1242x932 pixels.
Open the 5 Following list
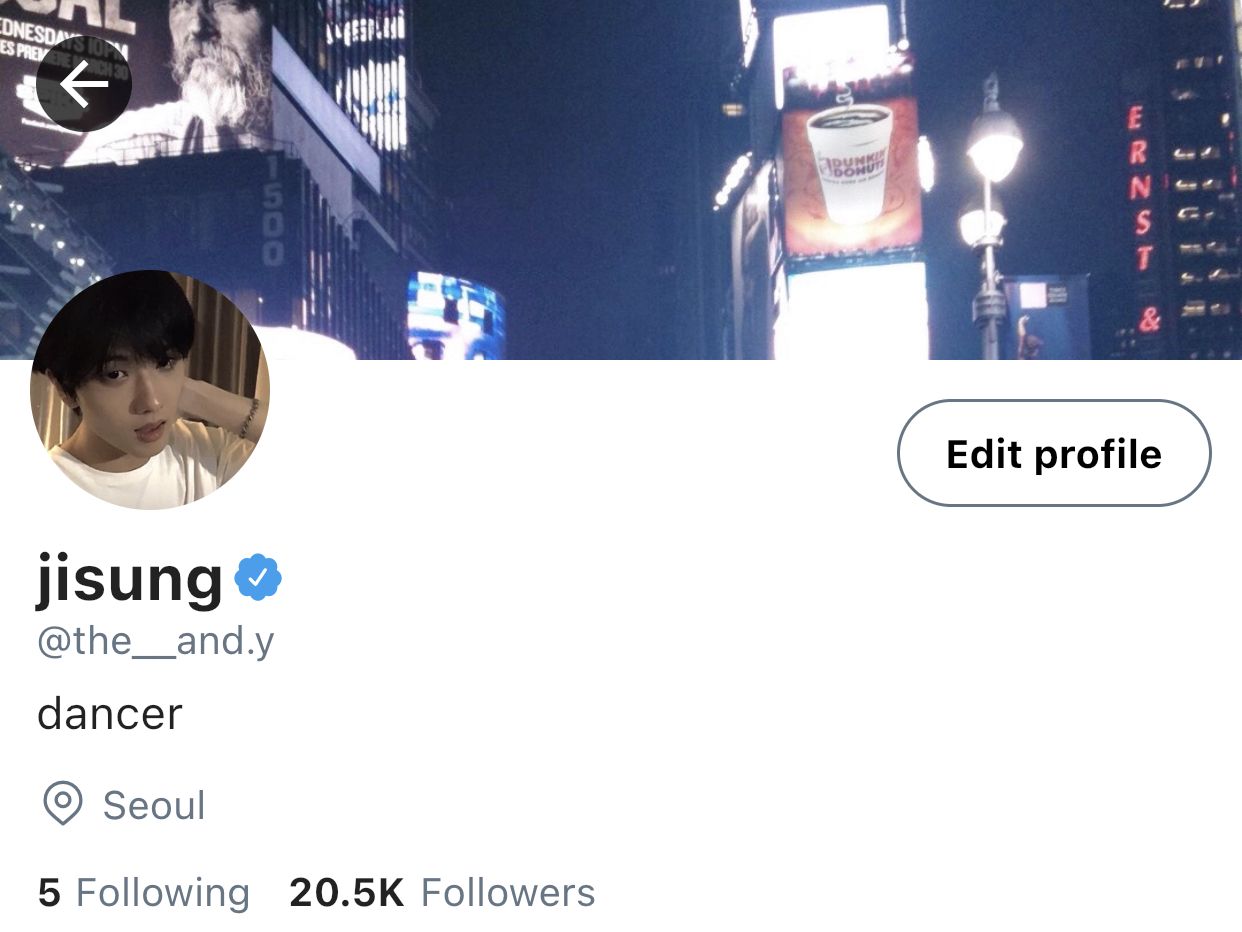[x=143, y=893]
